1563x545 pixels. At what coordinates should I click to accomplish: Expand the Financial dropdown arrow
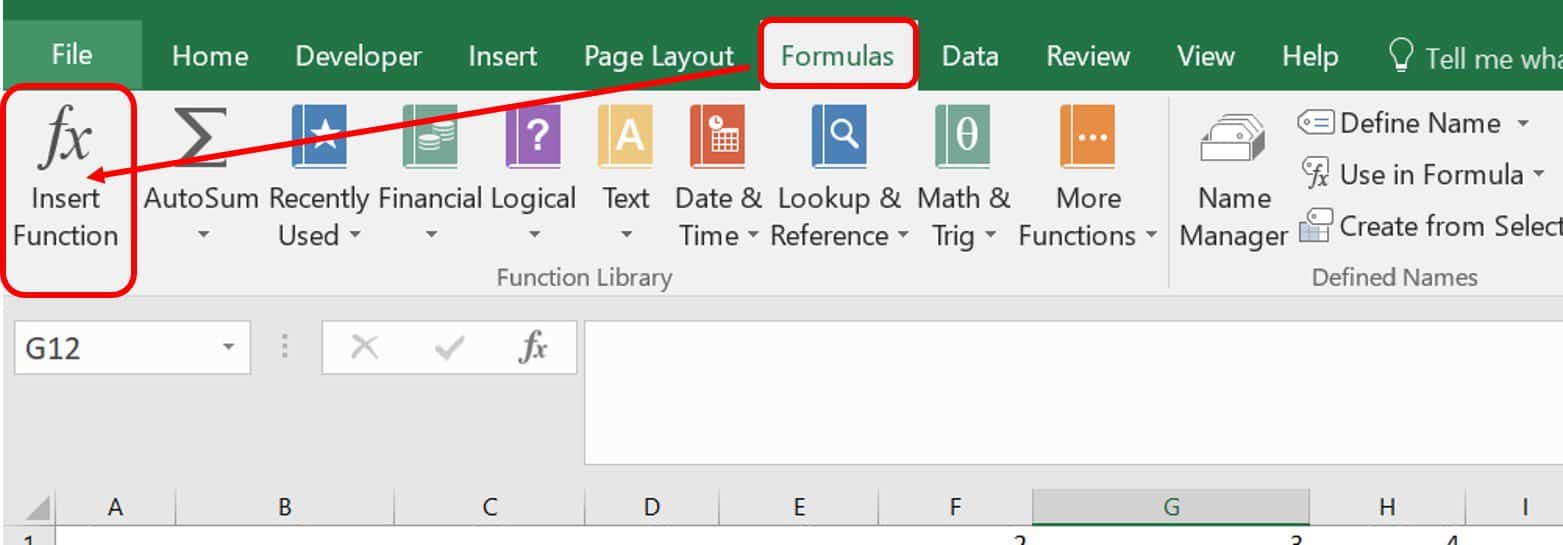point(430,236)
